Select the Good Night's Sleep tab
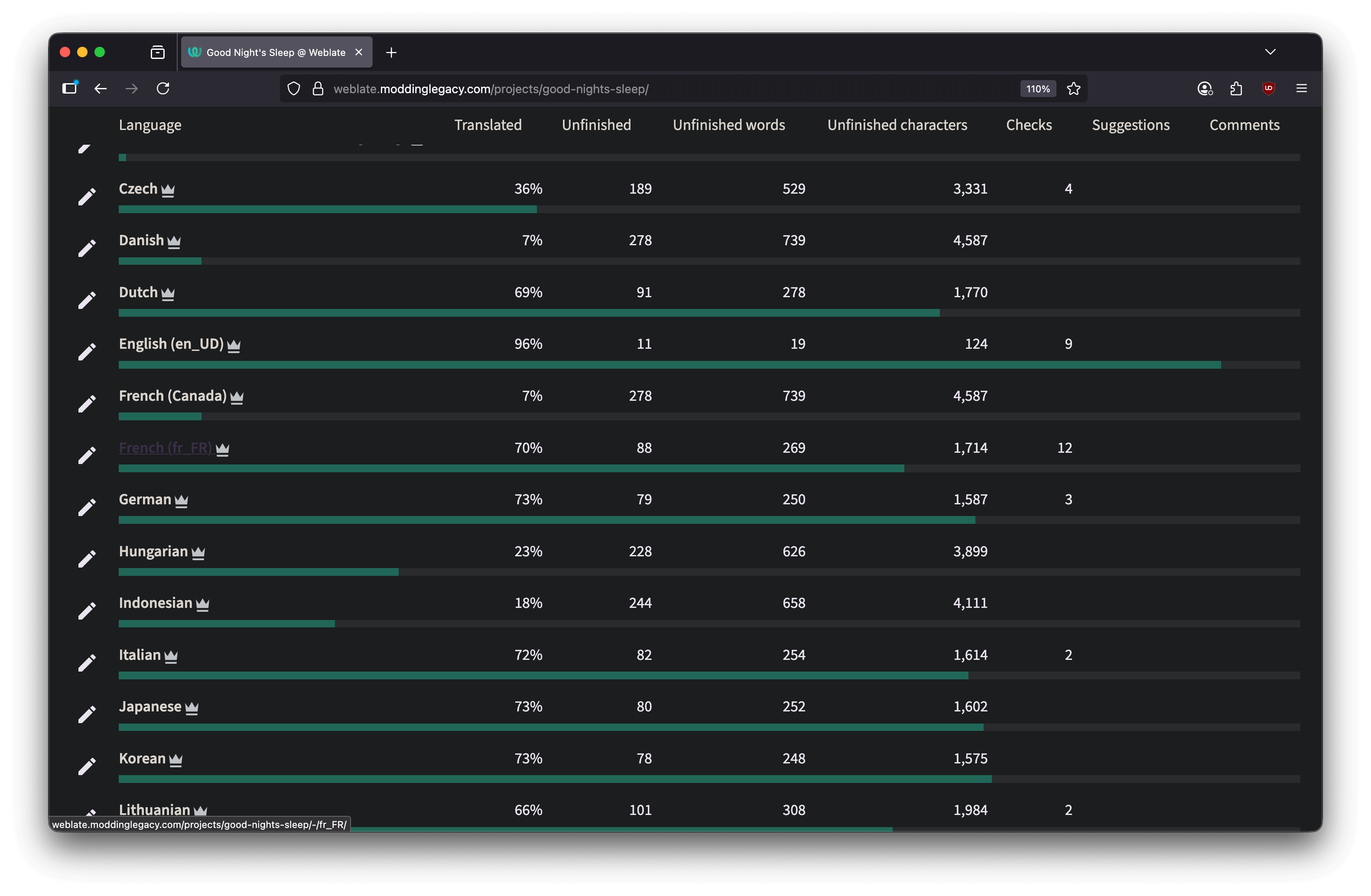1371x896 pixels. point(275,52)
